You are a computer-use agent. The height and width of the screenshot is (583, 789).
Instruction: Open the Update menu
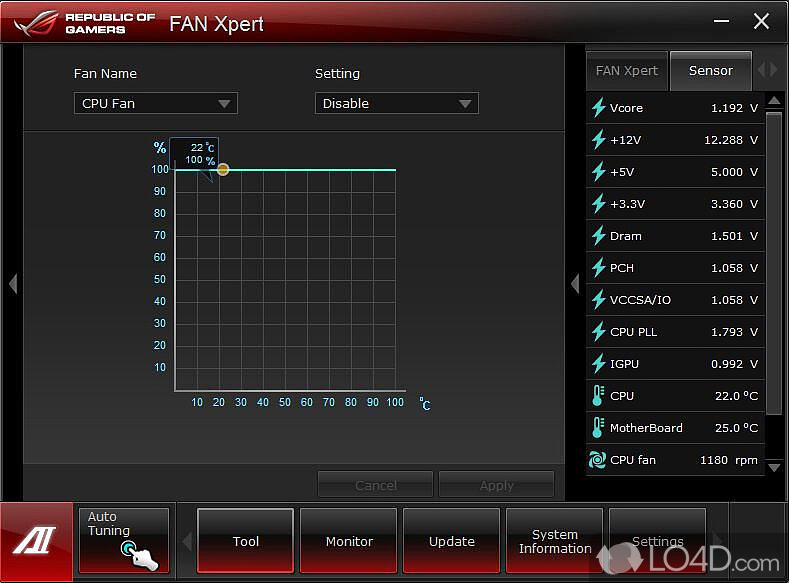pyautogui.click(x=451, y=541)
